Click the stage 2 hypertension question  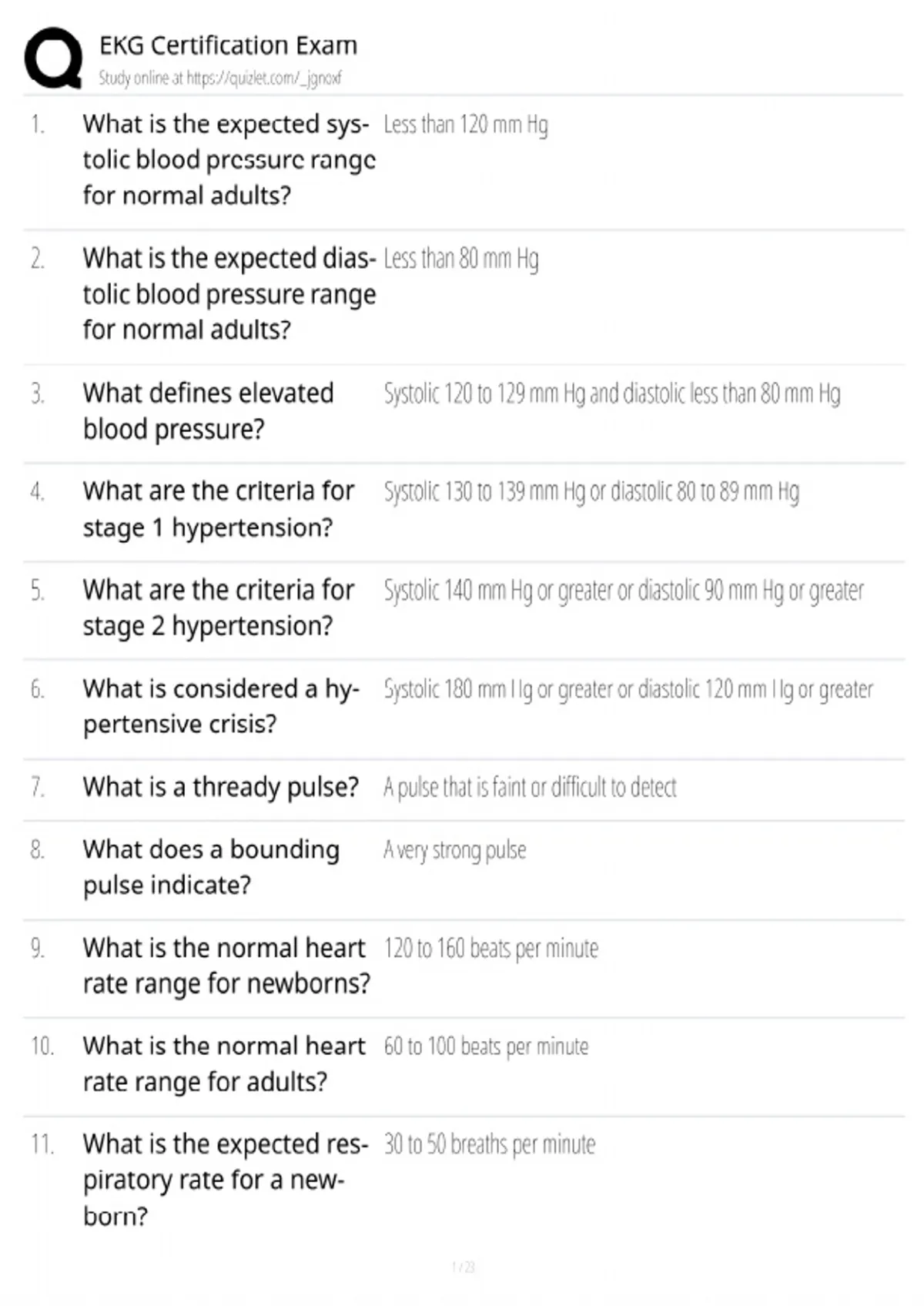[x=219, y=608]
